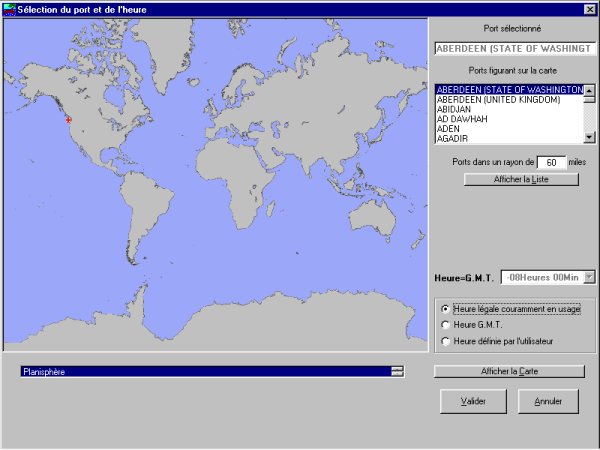
Task: Select AD DAWHAH in the port list
Action: click(x=510, y=119)
